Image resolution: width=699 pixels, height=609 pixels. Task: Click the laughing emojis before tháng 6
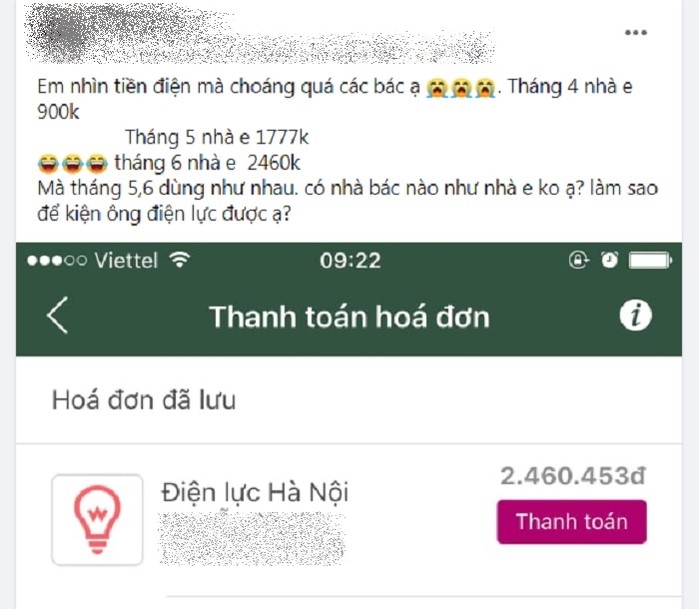[73, 163]
